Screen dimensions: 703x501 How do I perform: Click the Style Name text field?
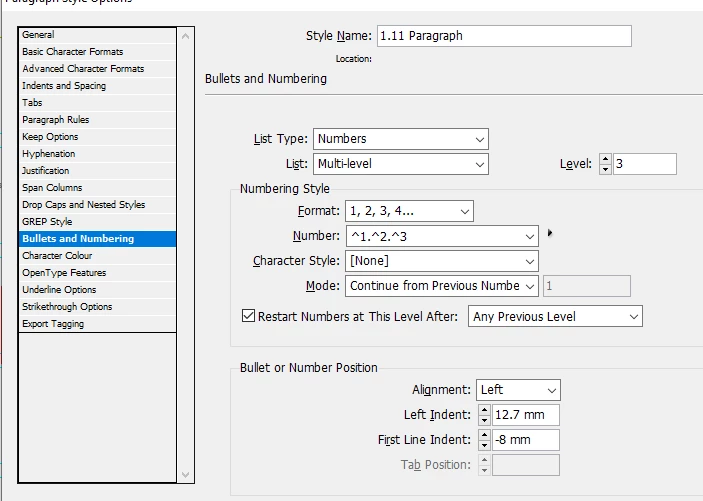click(504, 36)
